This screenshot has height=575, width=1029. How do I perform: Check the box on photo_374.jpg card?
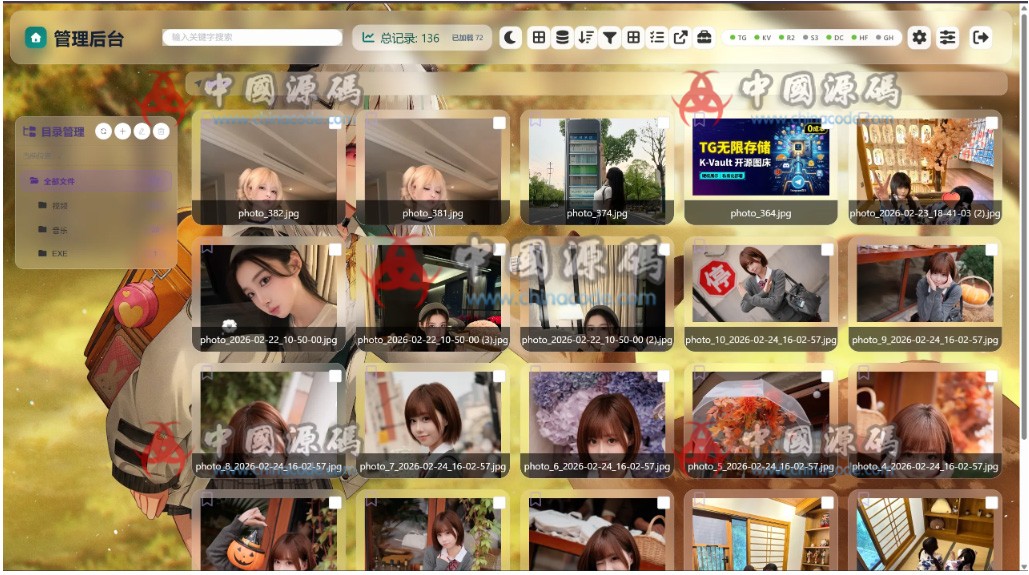click(663, 123)
